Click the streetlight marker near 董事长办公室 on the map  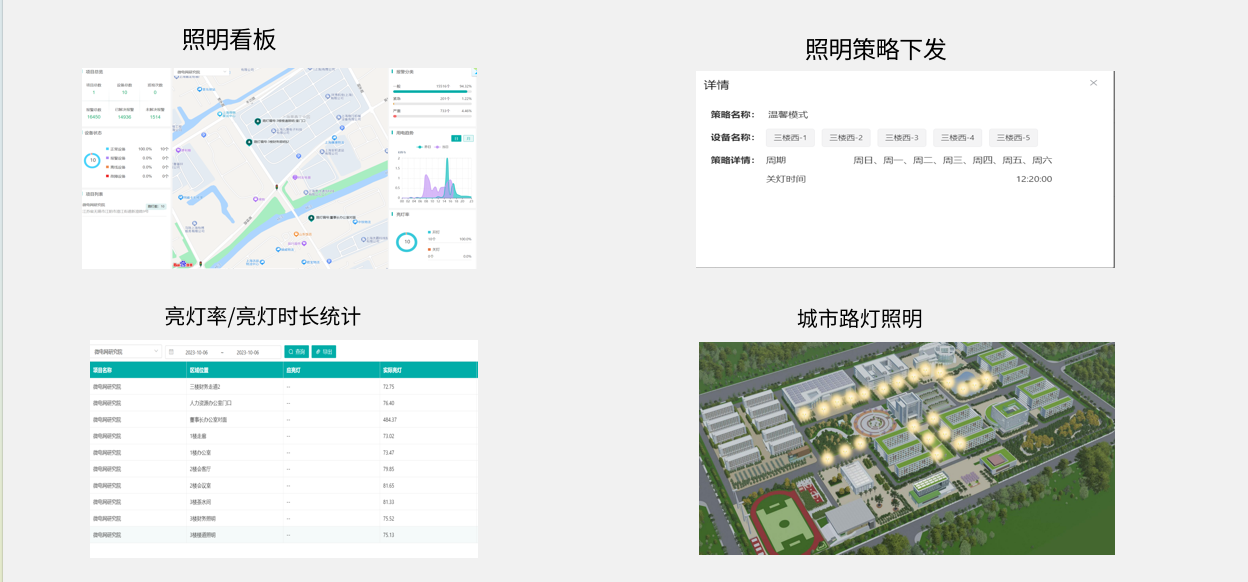312,217
